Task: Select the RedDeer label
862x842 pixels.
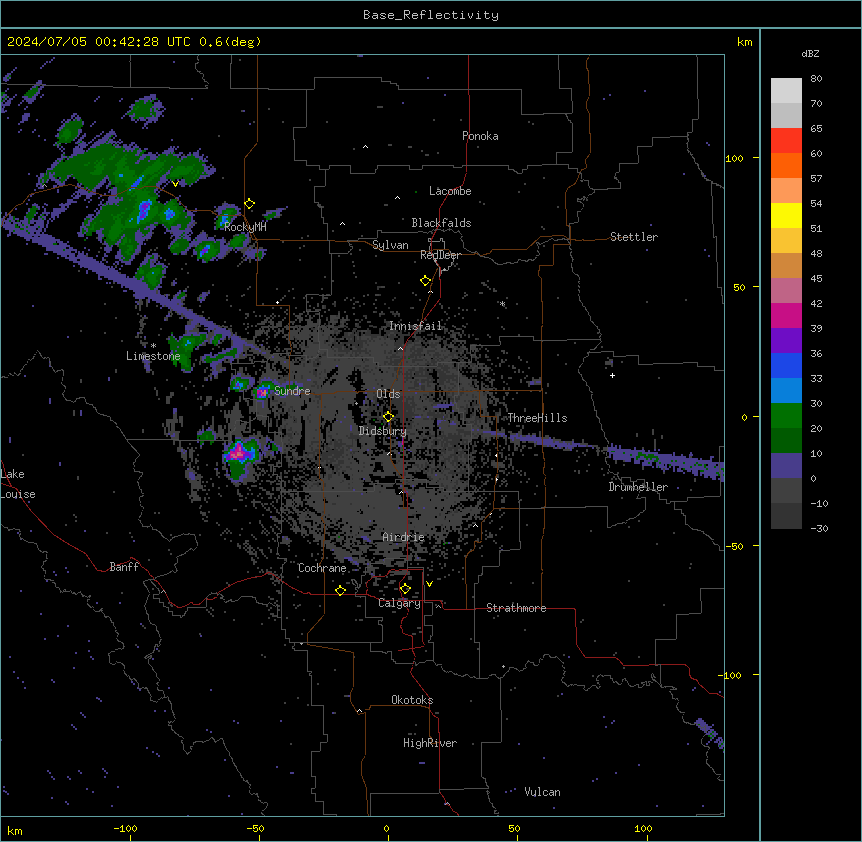Action: point(440,256)
